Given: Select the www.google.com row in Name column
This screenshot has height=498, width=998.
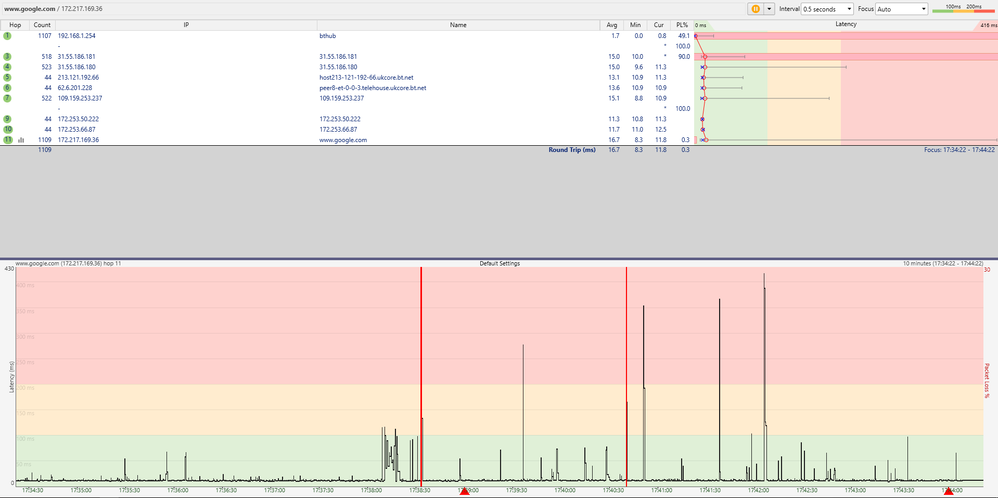Looking at the screenshot, I should pos(343,140).
